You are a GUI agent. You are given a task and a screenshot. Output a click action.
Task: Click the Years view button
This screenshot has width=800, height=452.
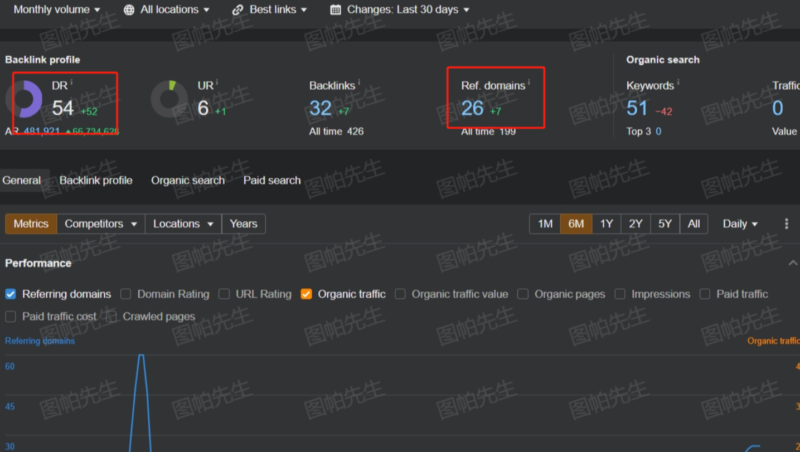tap(243, 224)
